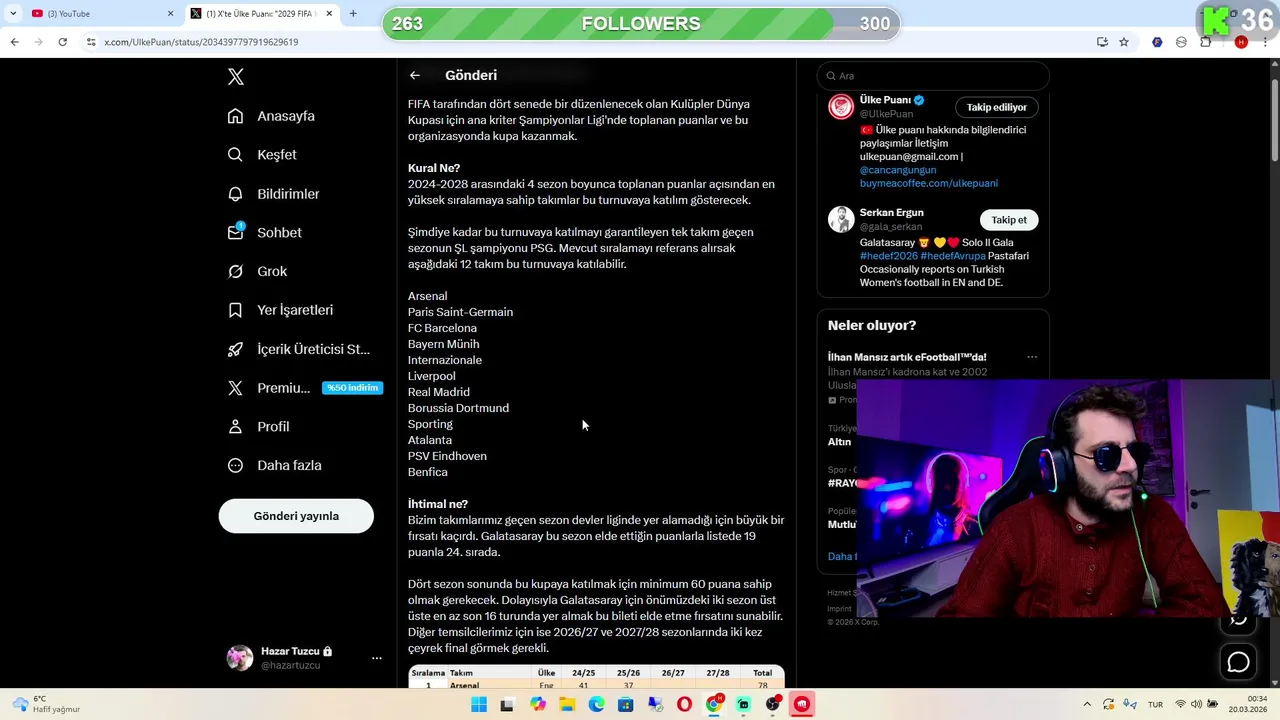Click Kural Ne? heading
The image size is (1280, 720).
(x=434, y=168)
